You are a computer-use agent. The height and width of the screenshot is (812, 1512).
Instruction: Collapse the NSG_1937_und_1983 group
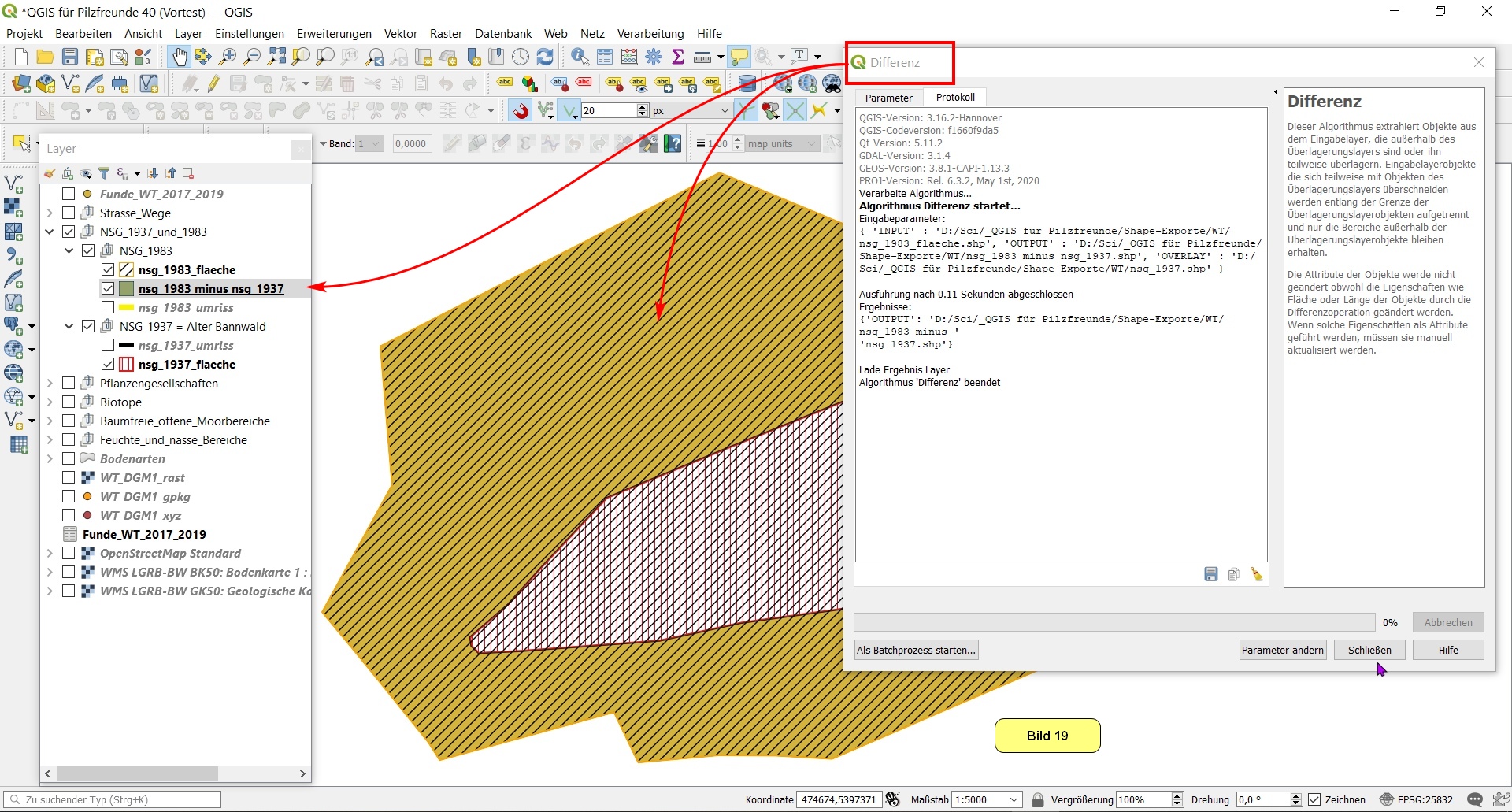tap(50, 232)
